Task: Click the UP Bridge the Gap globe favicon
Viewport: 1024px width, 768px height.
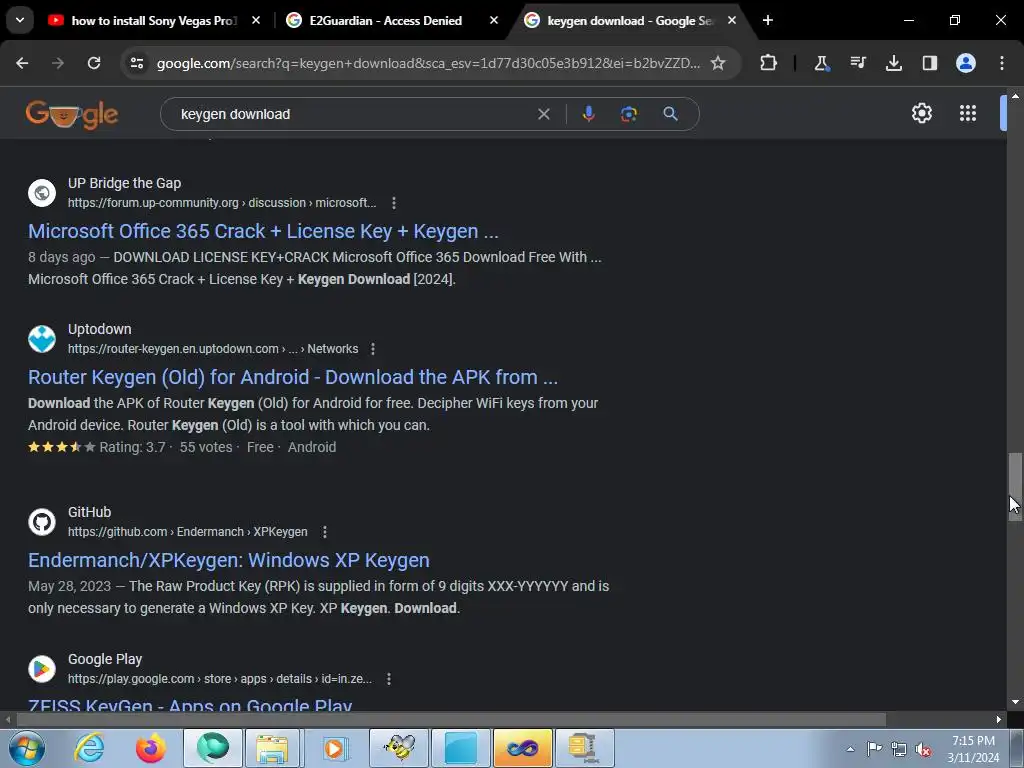Action: [42, 193]
